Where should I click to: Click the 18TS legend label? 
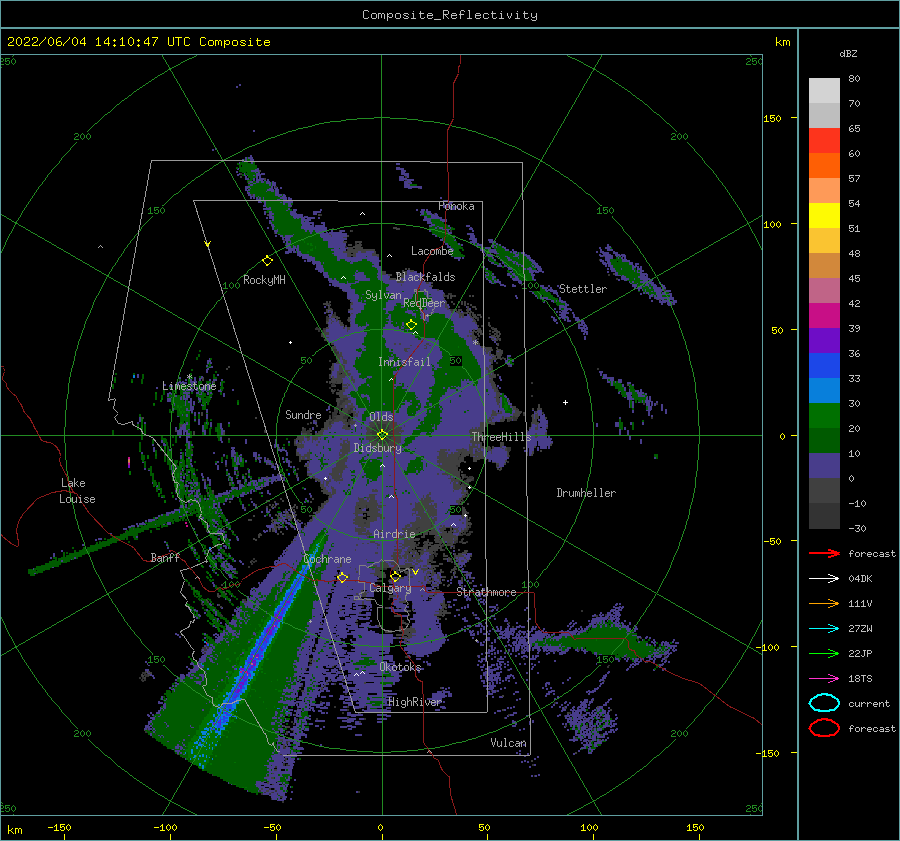[x=860, y=679]
